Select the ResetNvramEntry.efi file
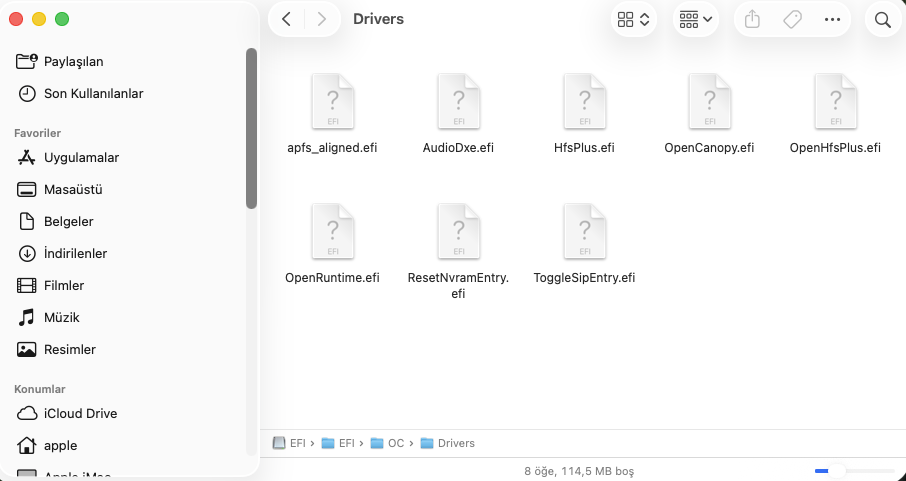Image resolution: width=906 pixels, height=481 pixels. tap(458, 232)
